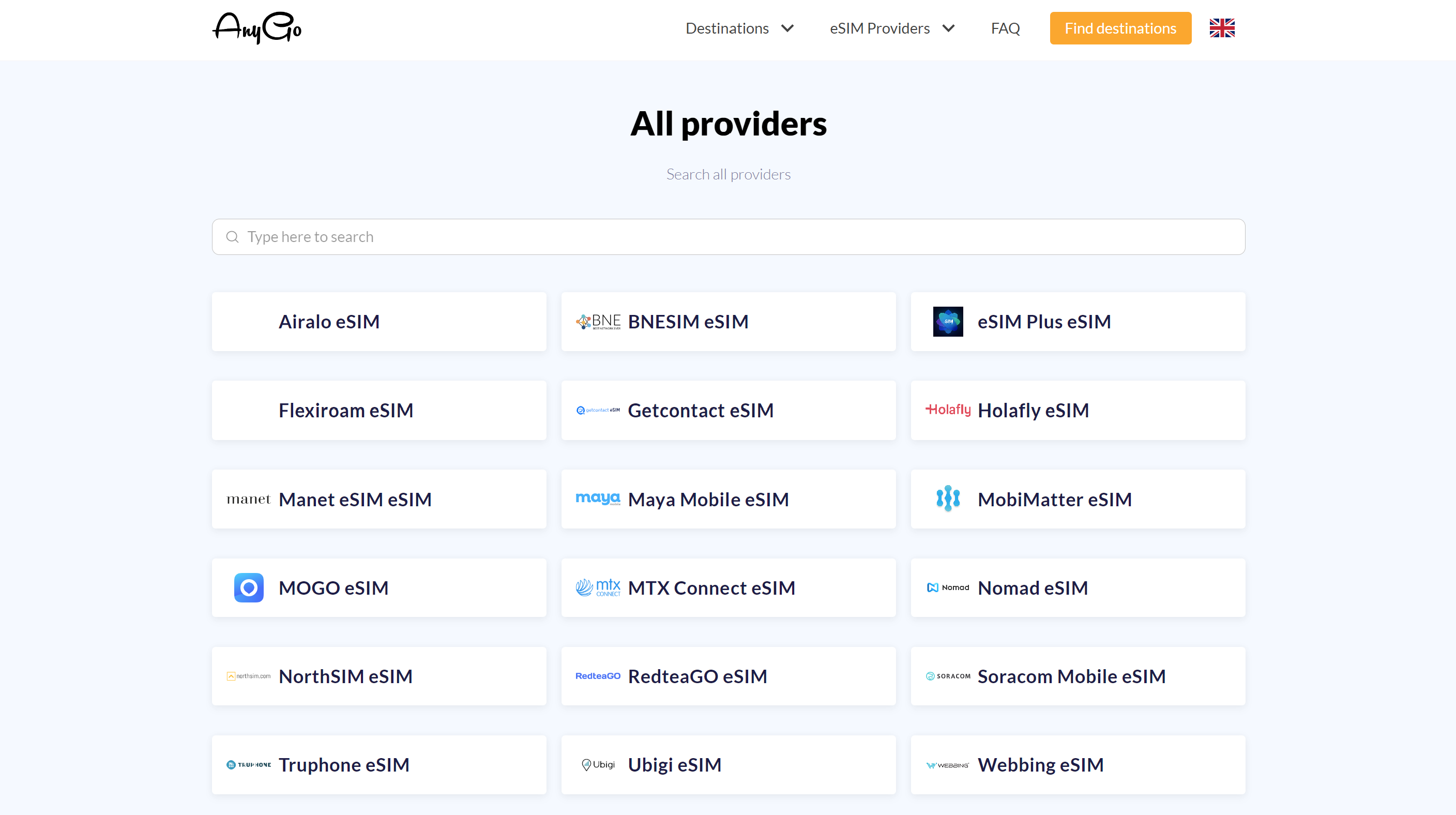Click the MOGO blue circle logo
The image size is (1456, 815).
click(x=249, y=588)
